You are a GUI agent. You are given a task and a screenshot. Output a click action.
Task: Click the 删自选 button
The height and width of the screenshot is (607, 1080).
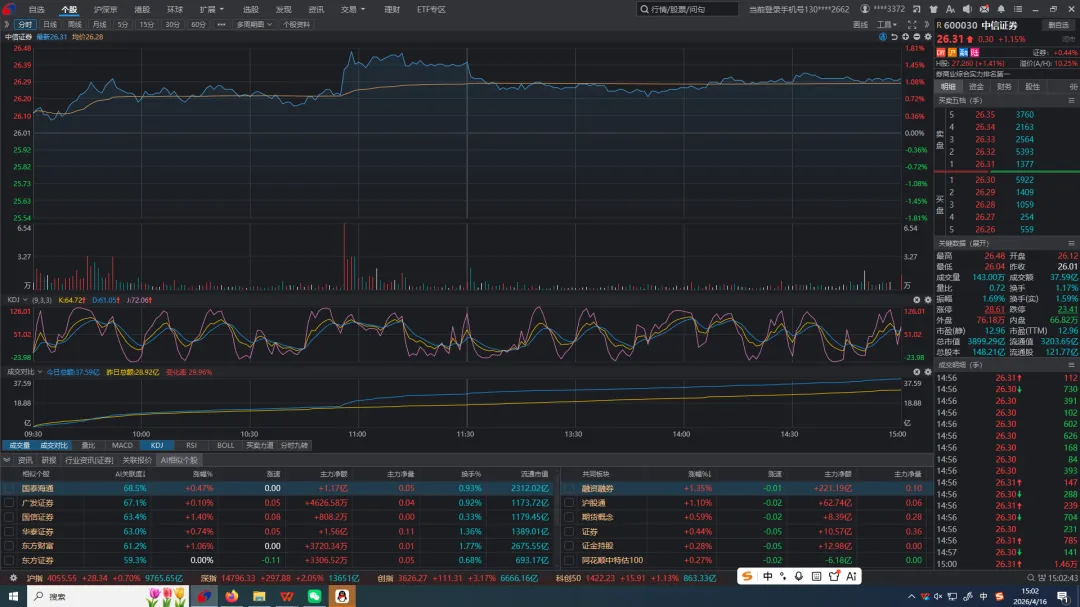(x=1058, y=25)
